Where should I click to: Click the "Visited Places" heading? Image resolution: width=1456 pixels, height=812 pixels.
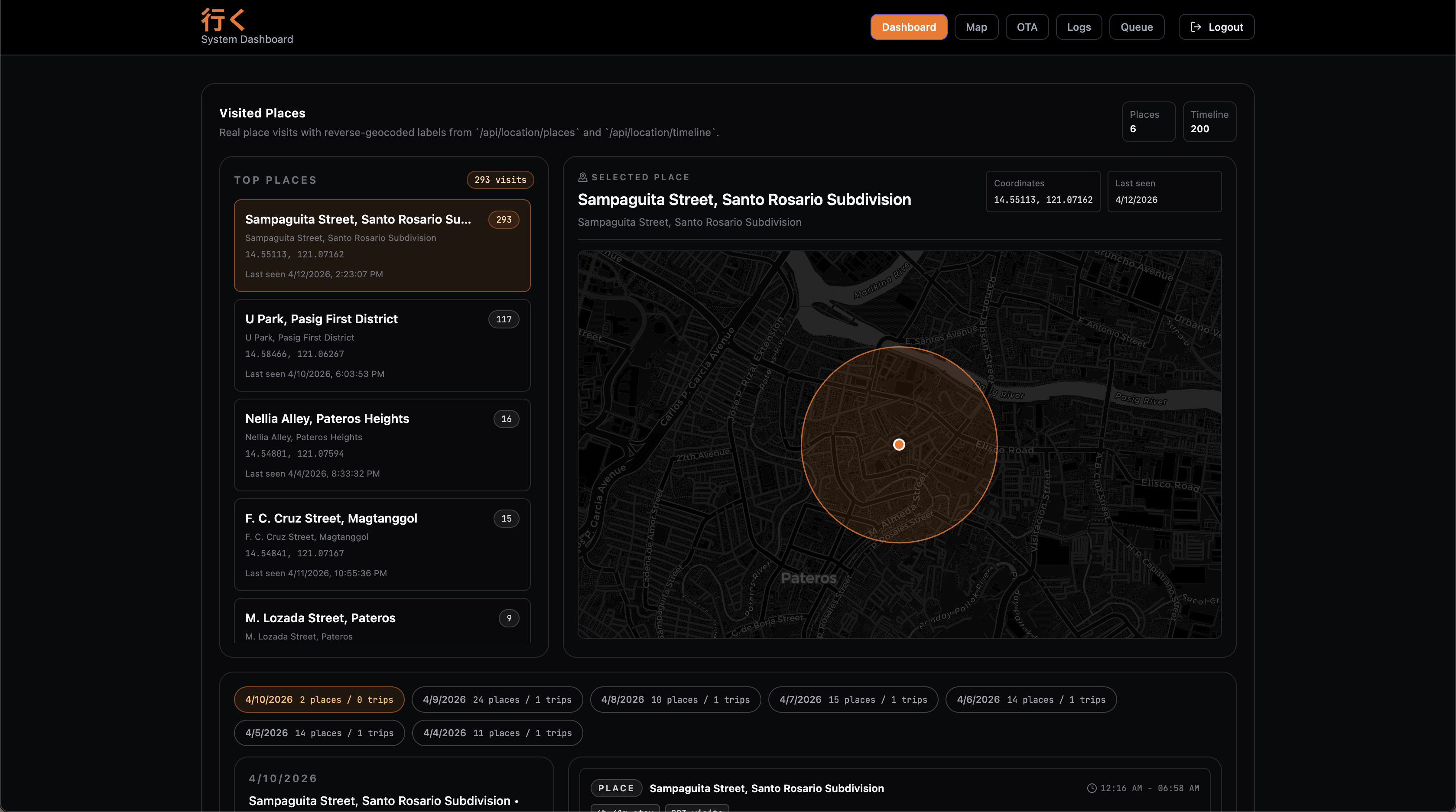(262, 113)
